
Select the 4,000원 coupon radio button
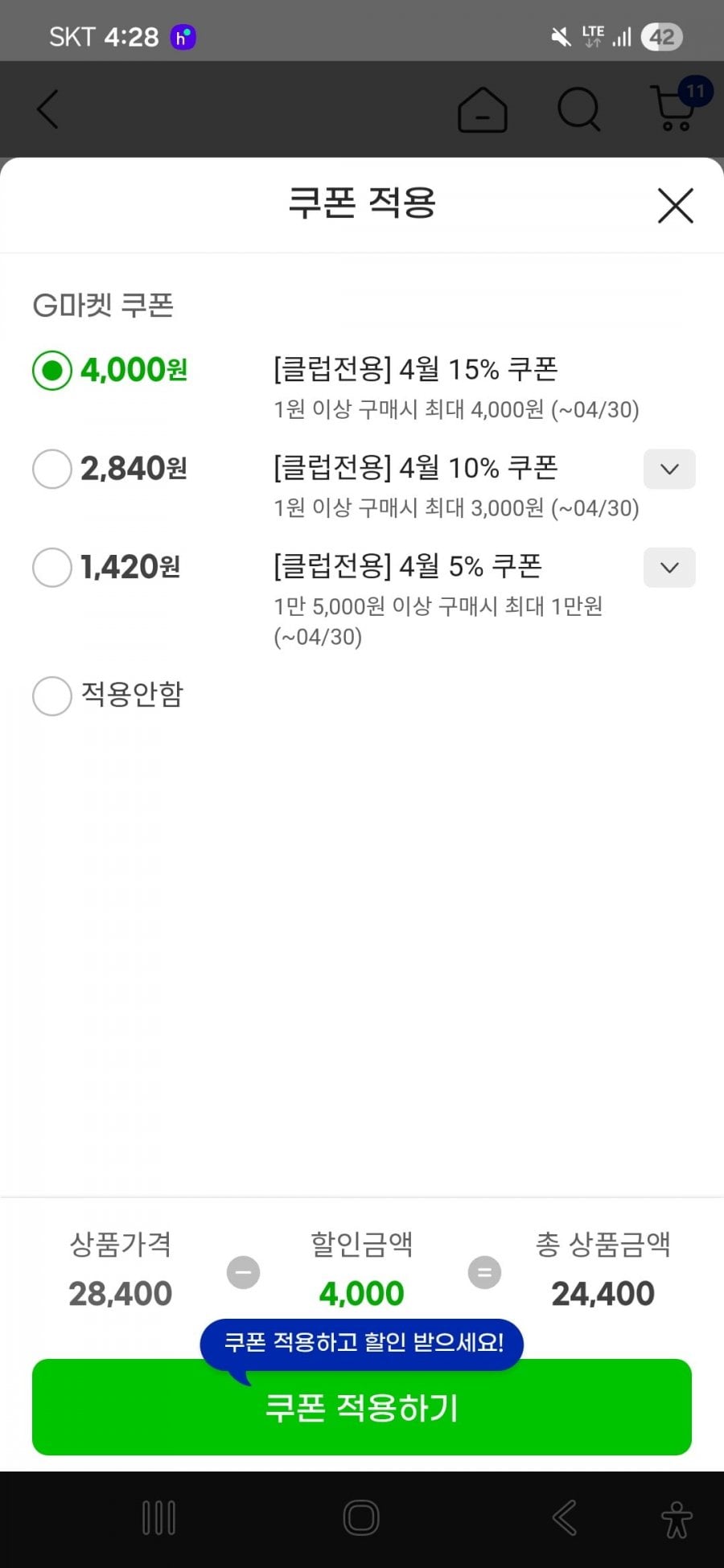click(52, 371)
